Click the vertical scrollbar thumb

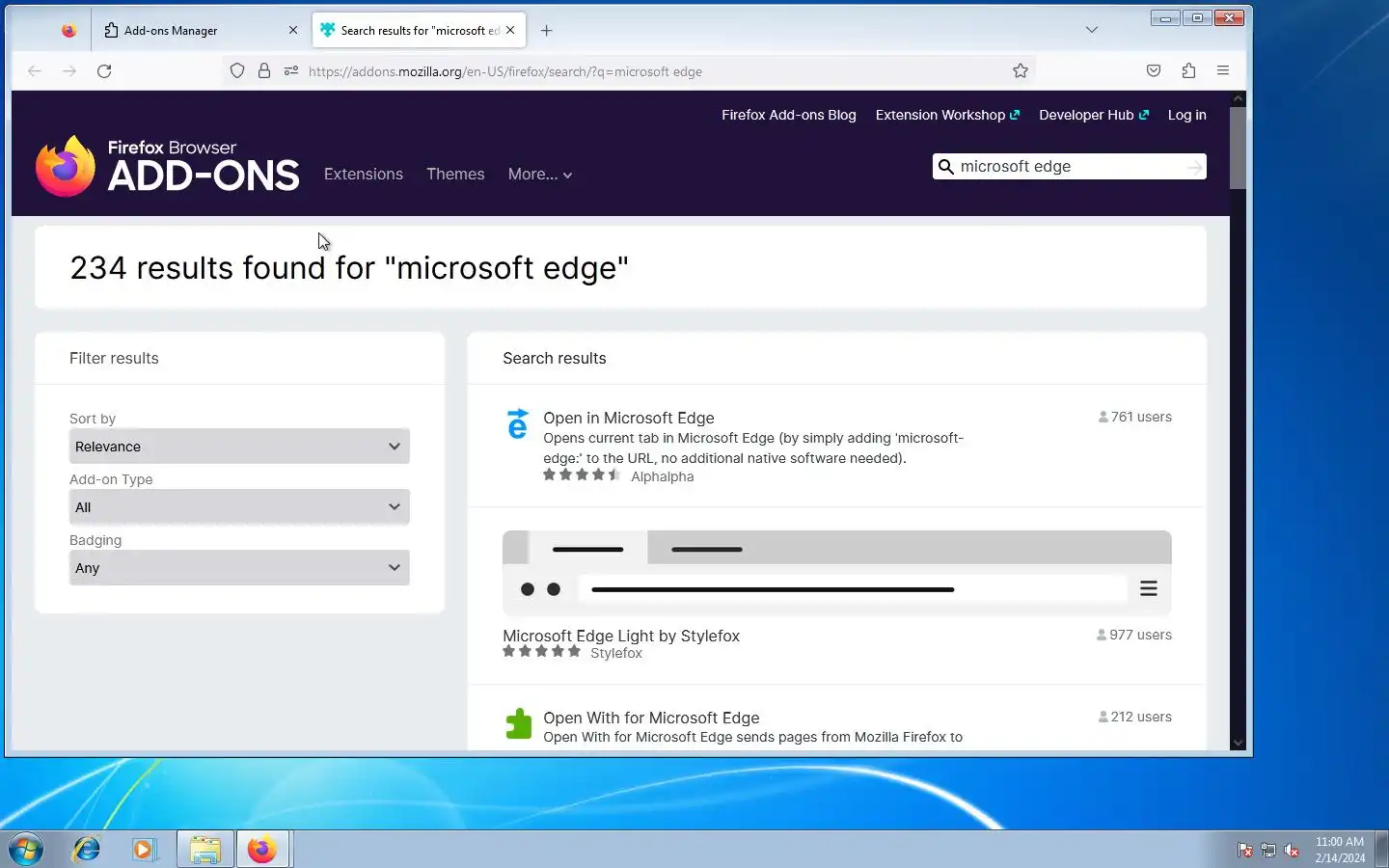coord(1239,148)
